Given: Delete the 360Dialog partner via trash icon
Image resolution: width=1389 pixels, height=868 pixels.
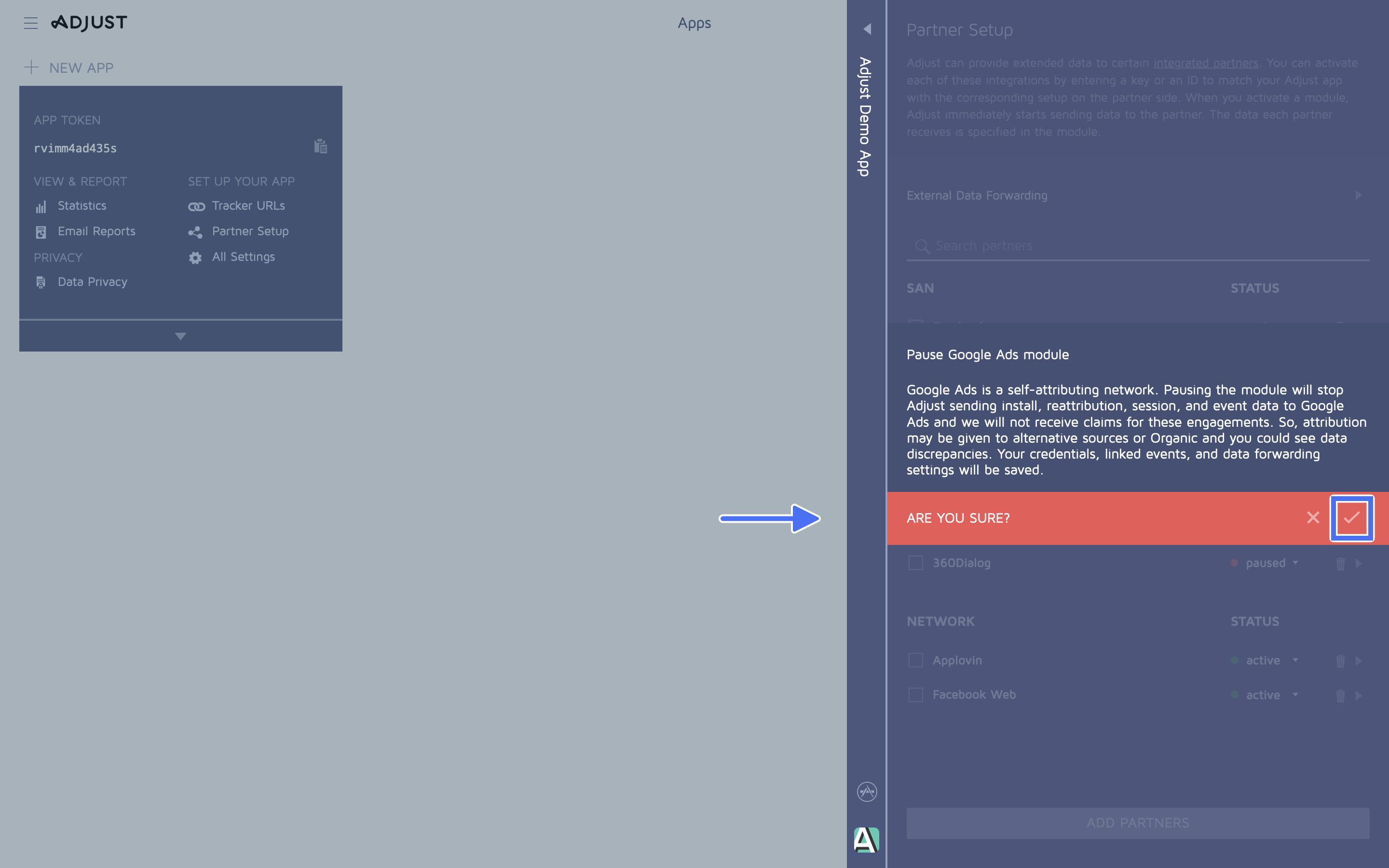Looking at the screenshot, I should coord(1340,564).
